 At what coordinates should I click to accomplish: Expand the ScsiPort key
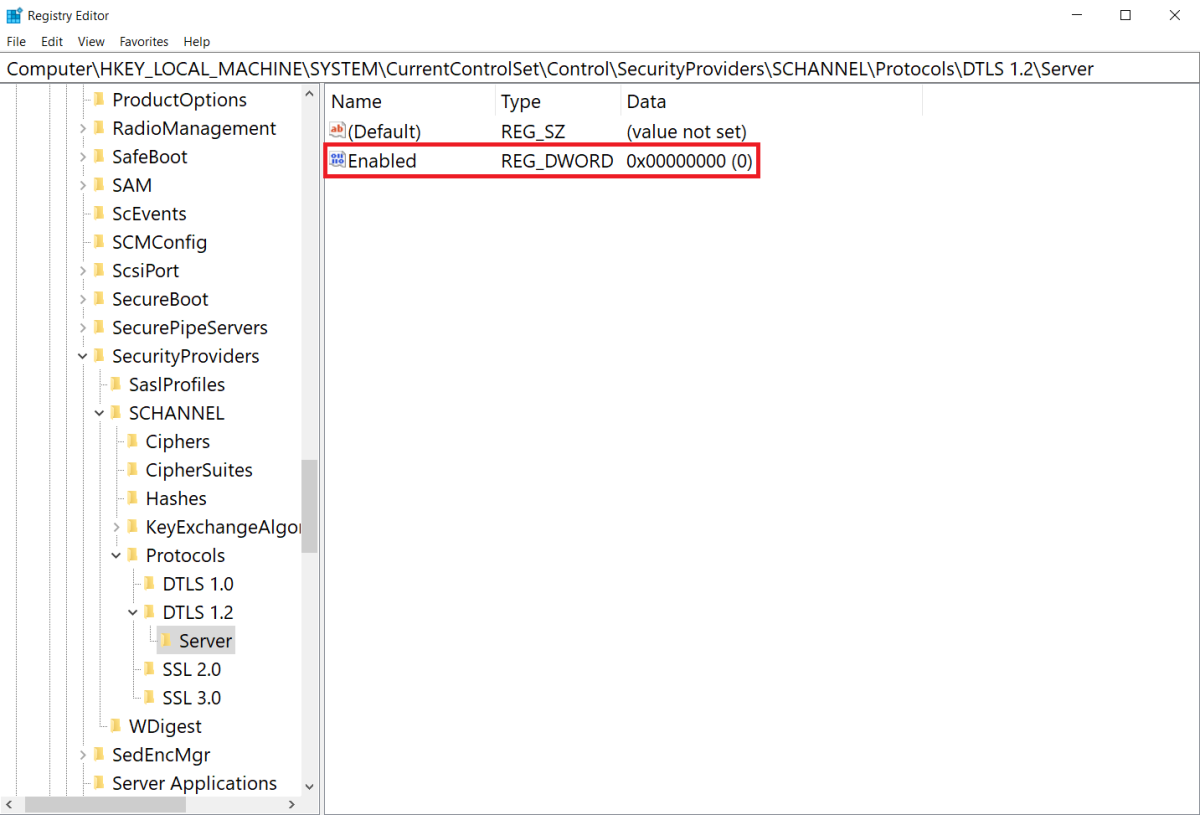click(x=83, y=271)
